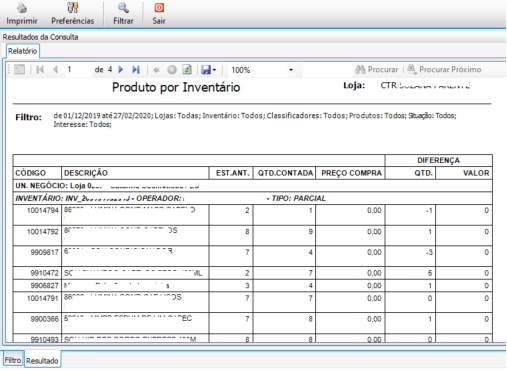The width and height of the screenshot is (507, 370).
Task: Click the current page number field
Action: 79,70
